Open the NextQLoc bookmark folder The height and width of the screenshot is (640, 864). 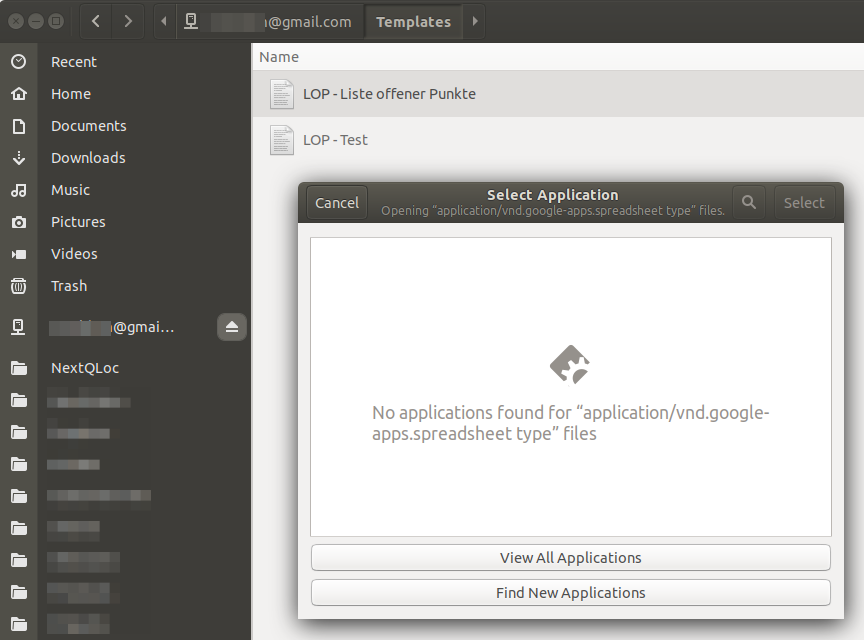point(85,368)
